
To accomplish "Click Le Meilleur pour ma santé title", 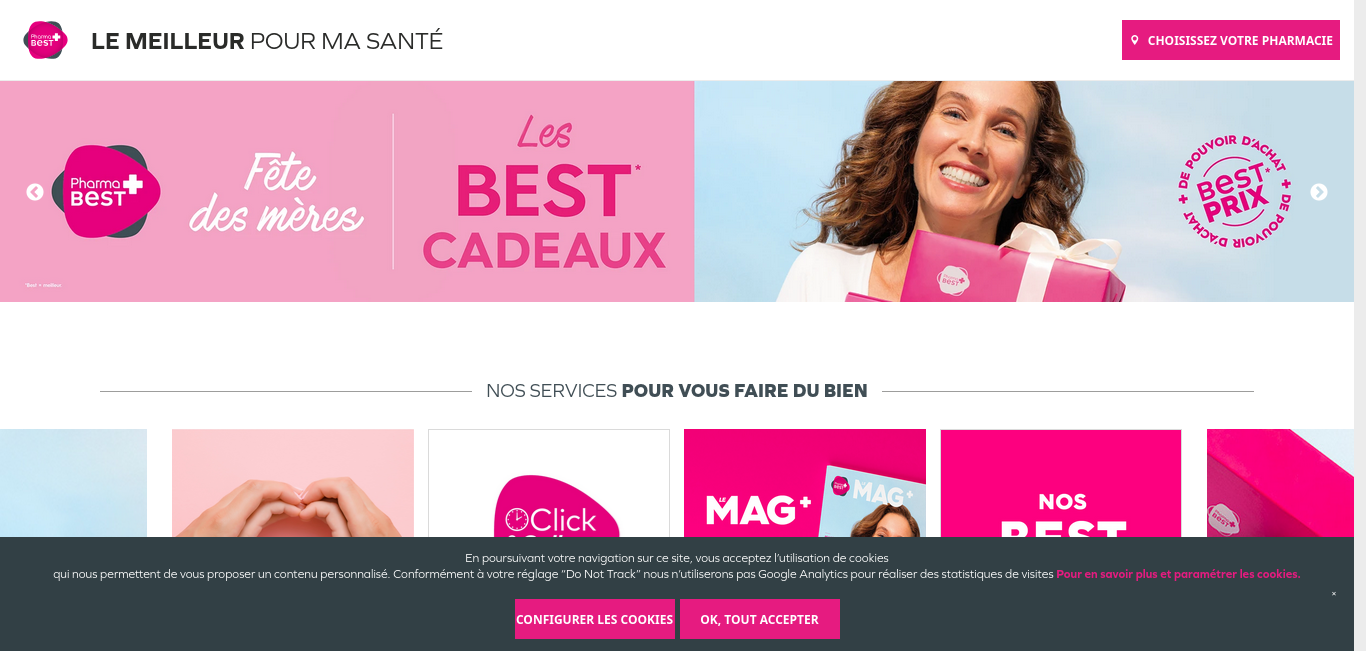I will (x=267, y=41).
